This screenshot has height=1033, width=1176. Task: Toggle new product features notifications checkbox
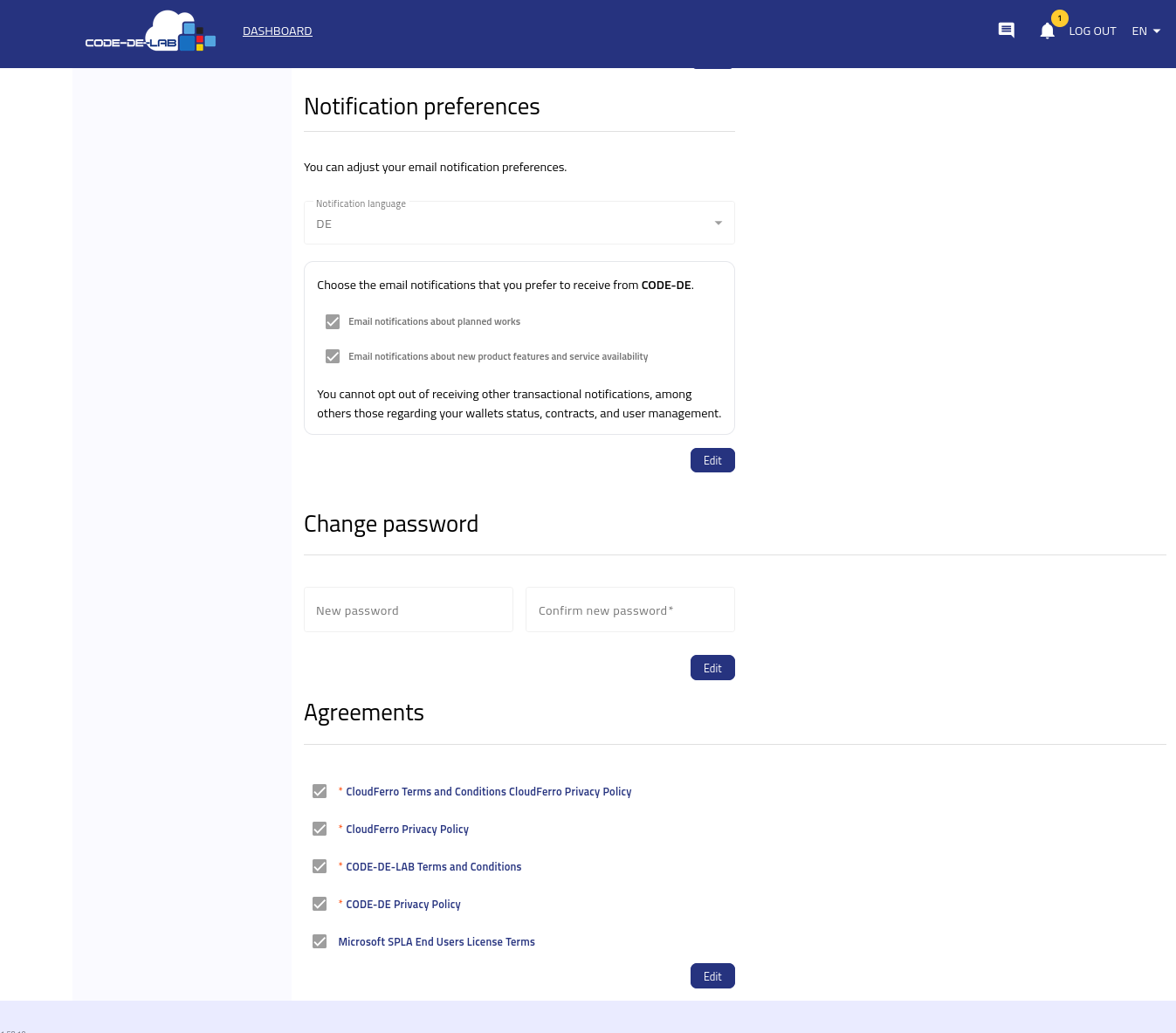[x=333, y=356]
